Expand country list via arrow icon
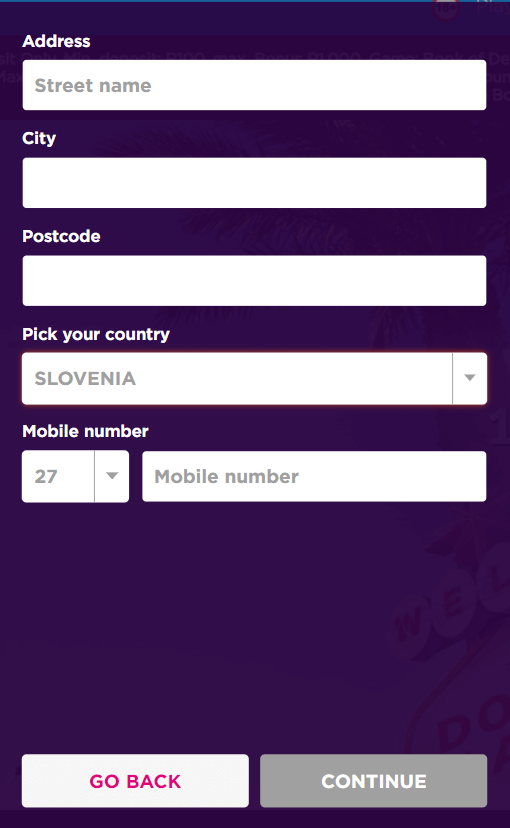The height and width of the screenshot is (828, 510). (469, 378)
